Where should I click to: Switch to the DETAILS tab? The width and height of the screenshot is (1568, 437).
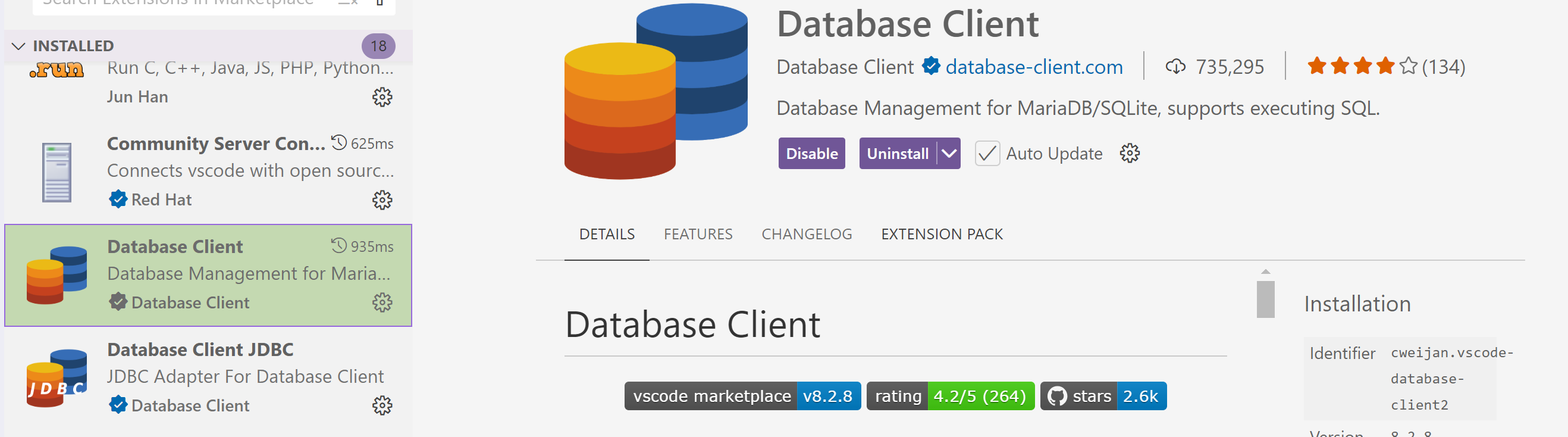(x=607, y=235)
